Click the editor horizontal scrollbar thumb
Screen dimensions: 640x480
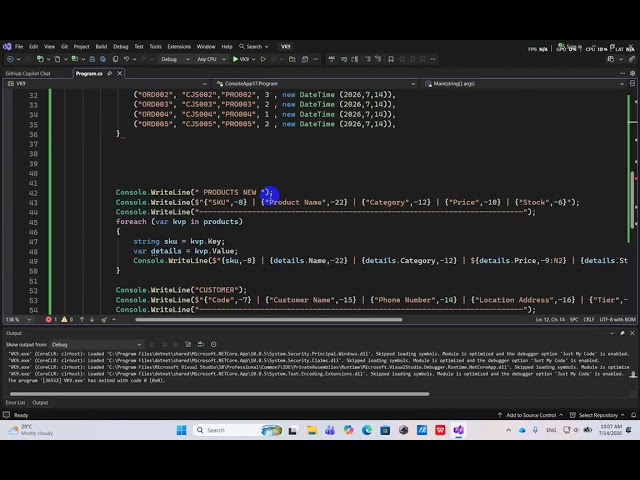coord(269,320)
